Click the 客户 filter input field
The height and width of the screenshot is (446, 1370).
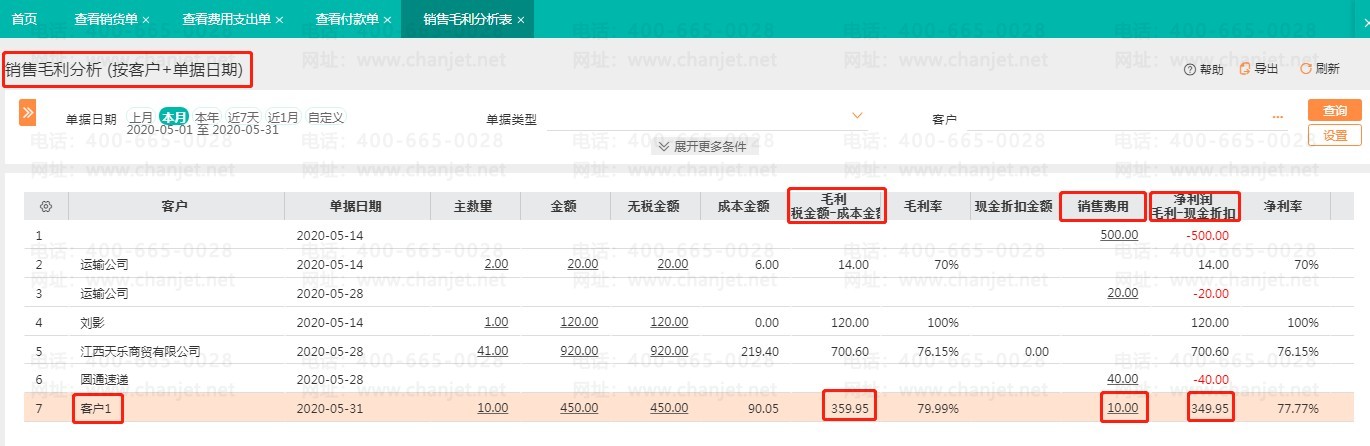(1110, 119)
